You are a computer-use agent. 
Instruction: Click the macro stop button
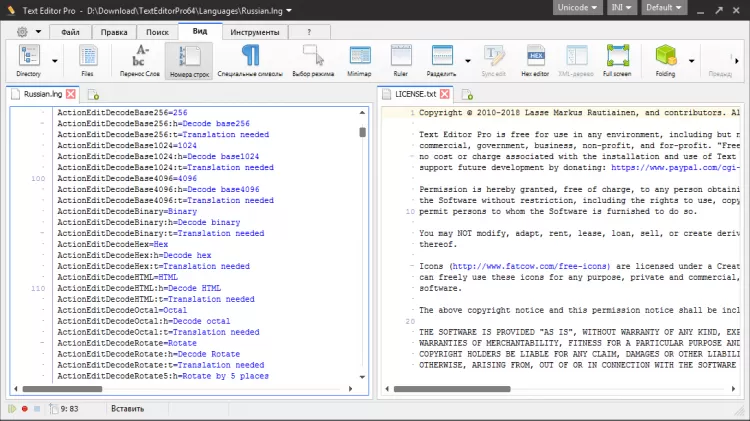click(x=37, y=409)
